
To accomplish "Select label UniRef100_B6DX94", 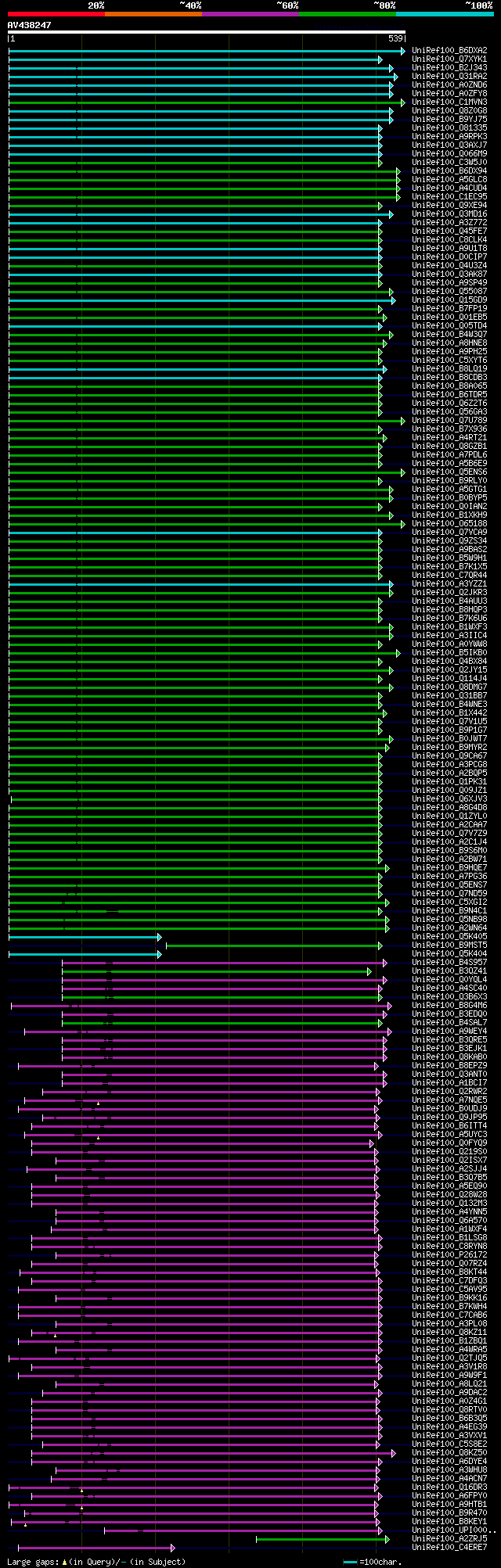I will coord(449,171).
